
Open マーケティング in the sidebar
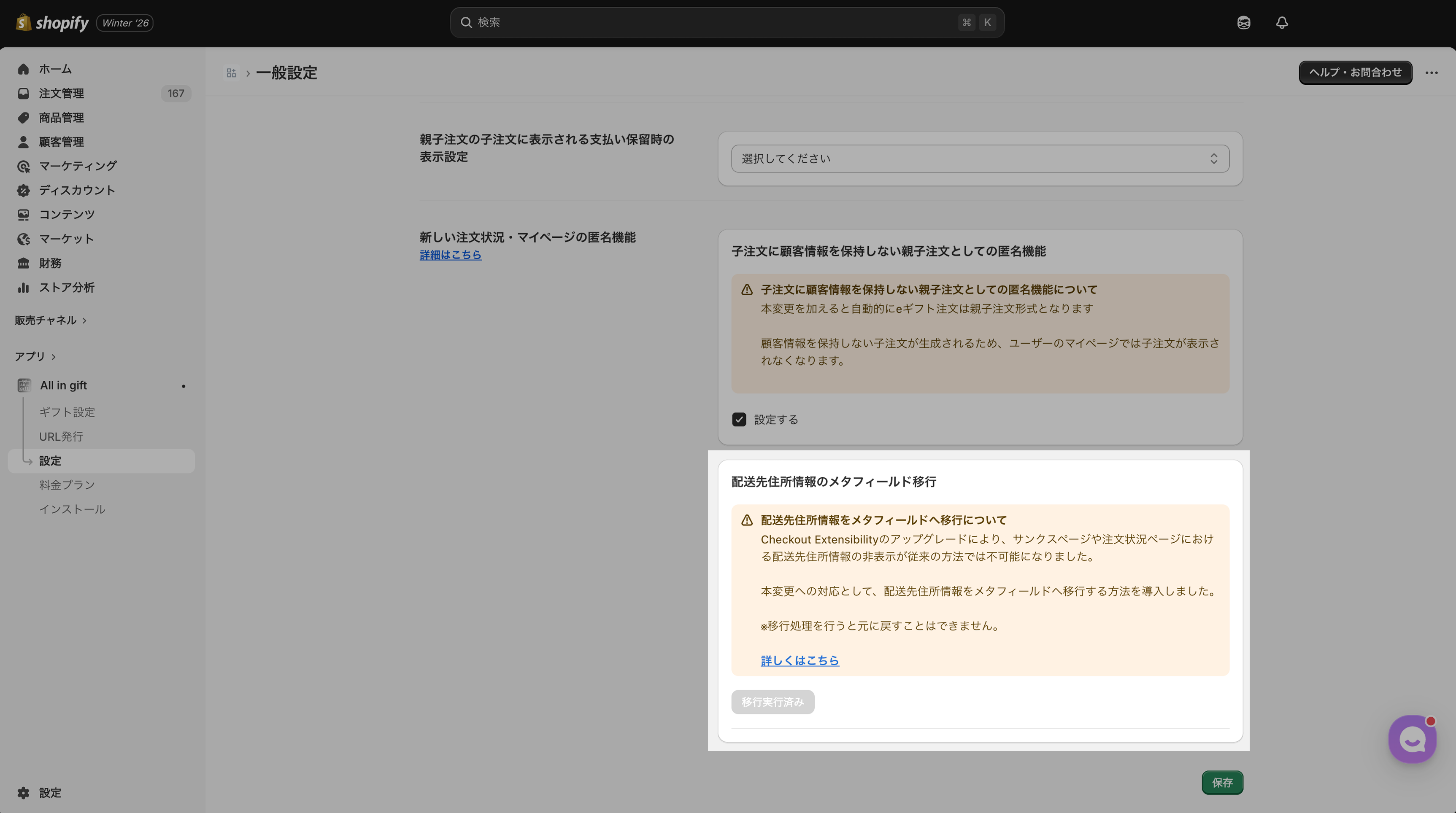pyautogui.click(x=78, y=166)
